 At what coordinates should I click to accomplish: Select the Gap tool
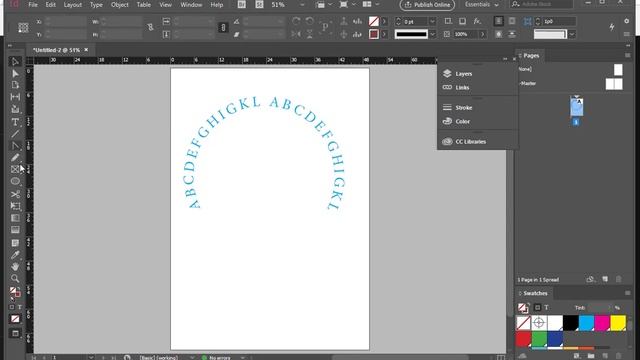(15, 97)
